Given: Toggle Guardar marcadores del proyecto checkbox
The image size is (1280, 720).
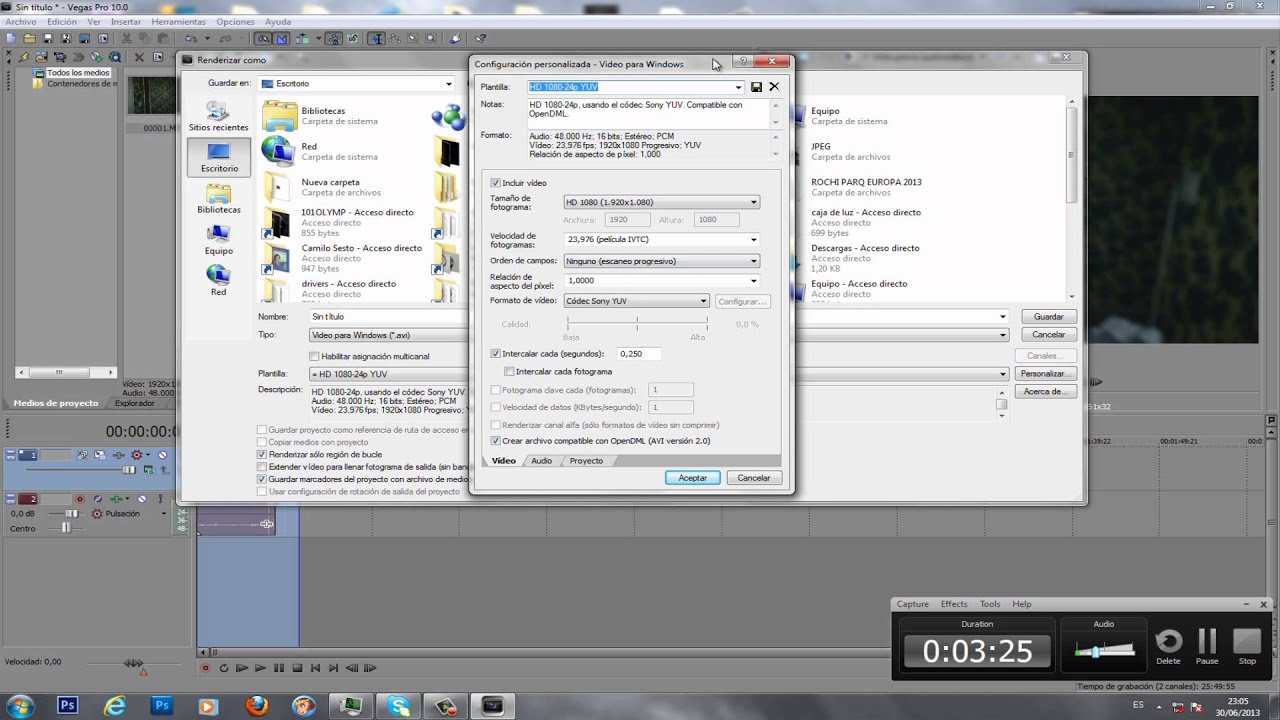Looking at the screenshot, I should coord(262,480).
